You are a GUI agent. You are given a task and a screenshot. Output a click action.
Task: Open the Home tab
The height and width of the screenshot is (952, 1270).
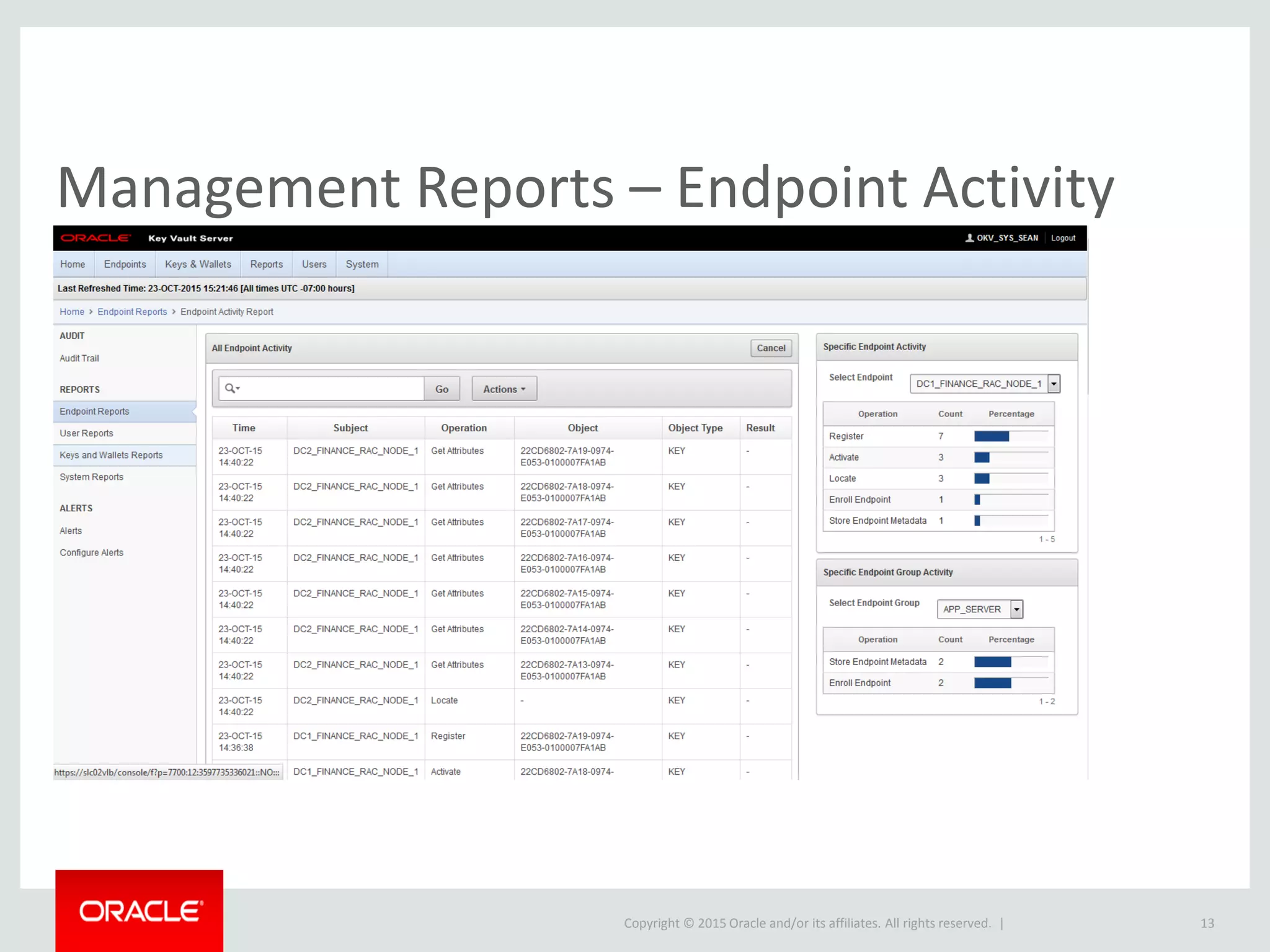point(73,264)
